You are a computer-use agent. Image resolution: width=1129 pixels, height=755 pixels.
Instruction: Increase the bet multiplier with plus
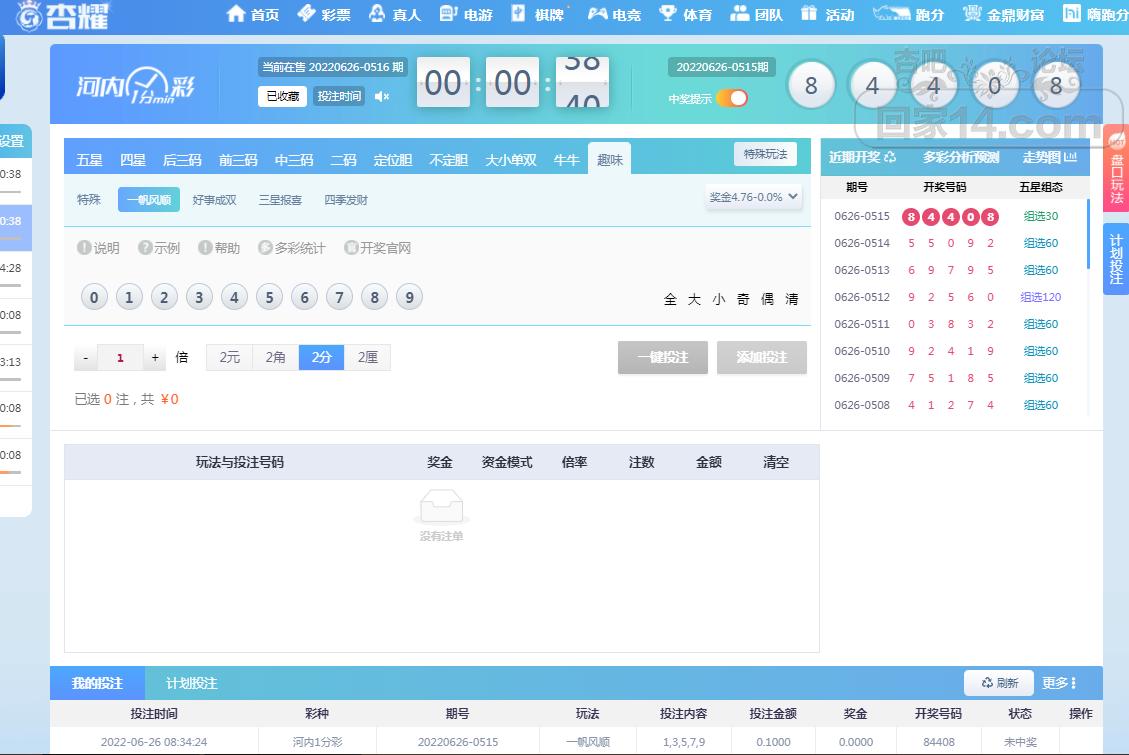tap(155, 358)
